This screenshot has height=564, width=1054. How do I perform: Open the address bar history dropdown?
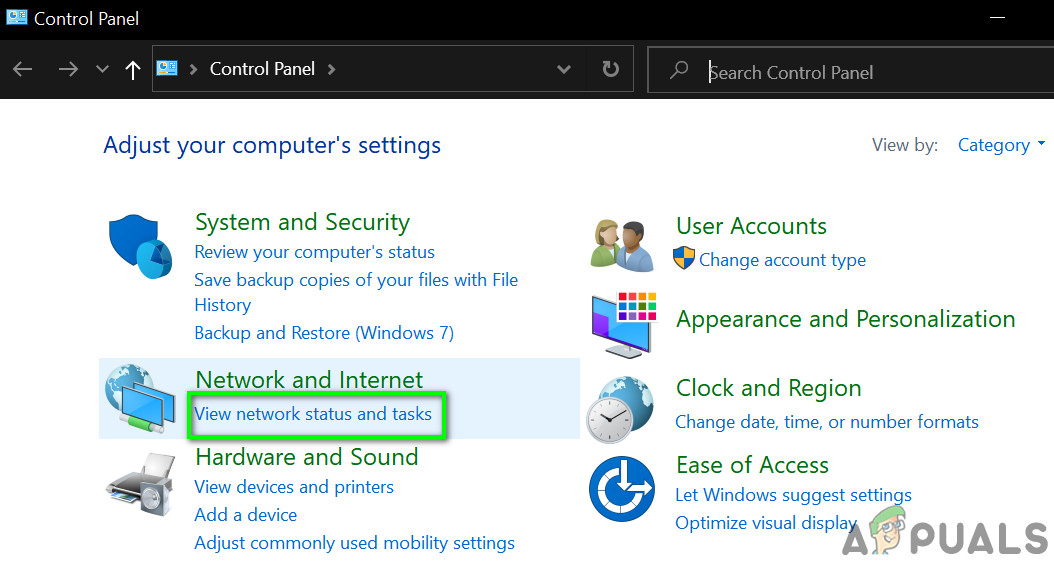click(x=564, y=70)
